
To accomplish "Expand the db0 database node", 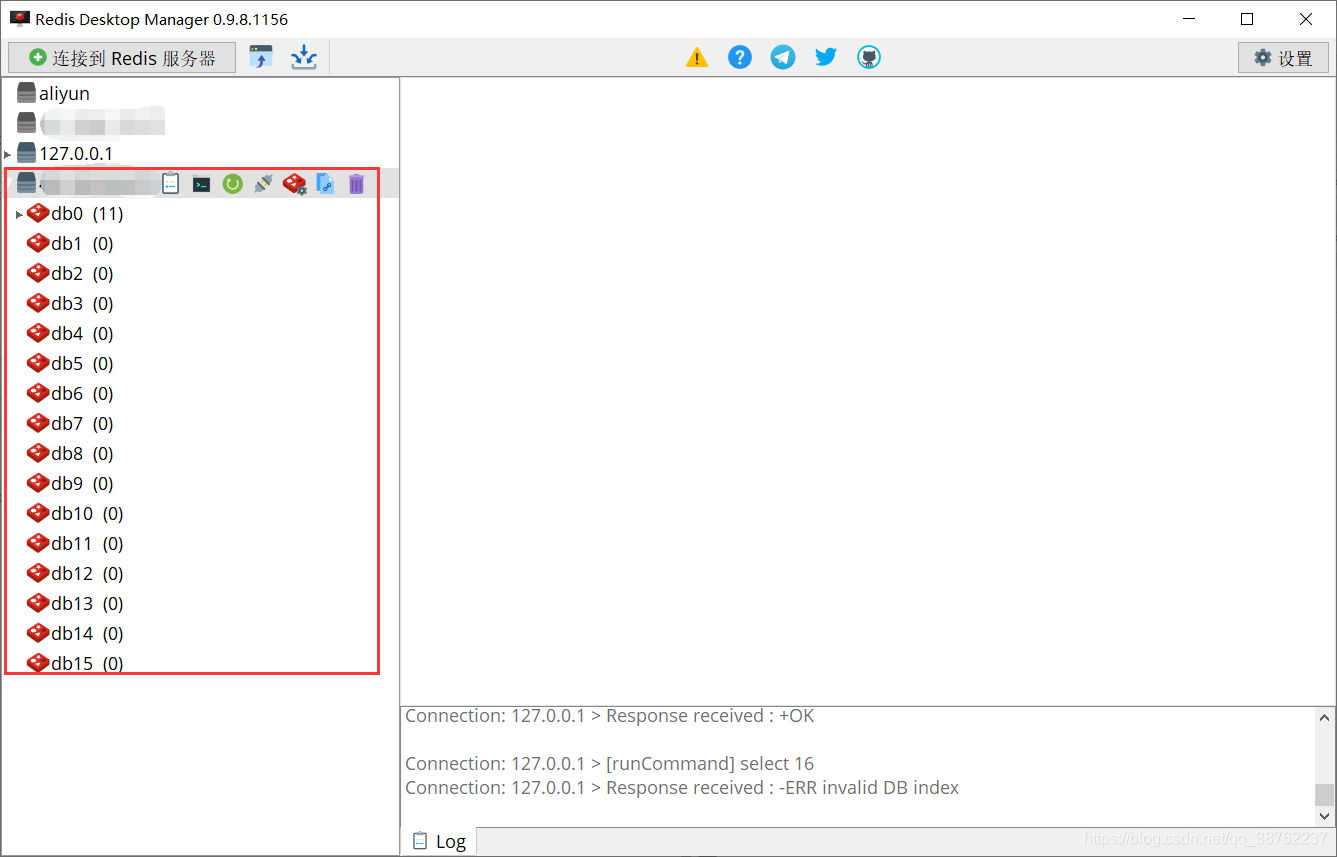I will pyautogui.click(x=19, y=214).
